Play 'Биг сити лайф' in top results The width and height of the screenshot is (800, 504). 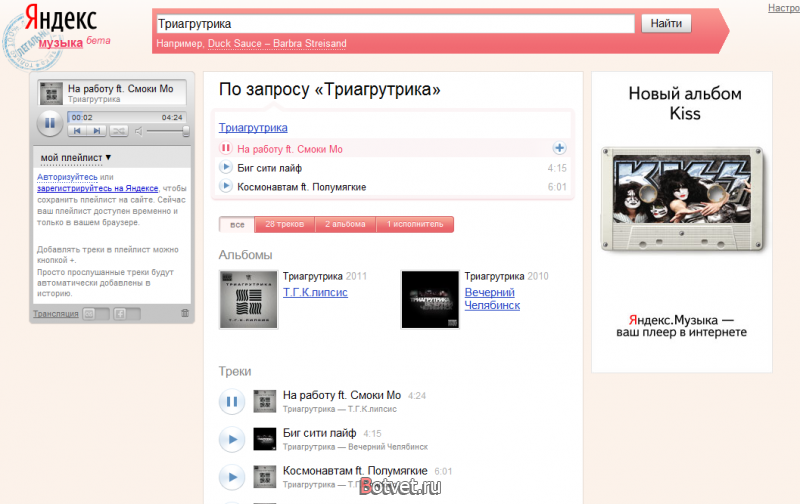(226, 167)
